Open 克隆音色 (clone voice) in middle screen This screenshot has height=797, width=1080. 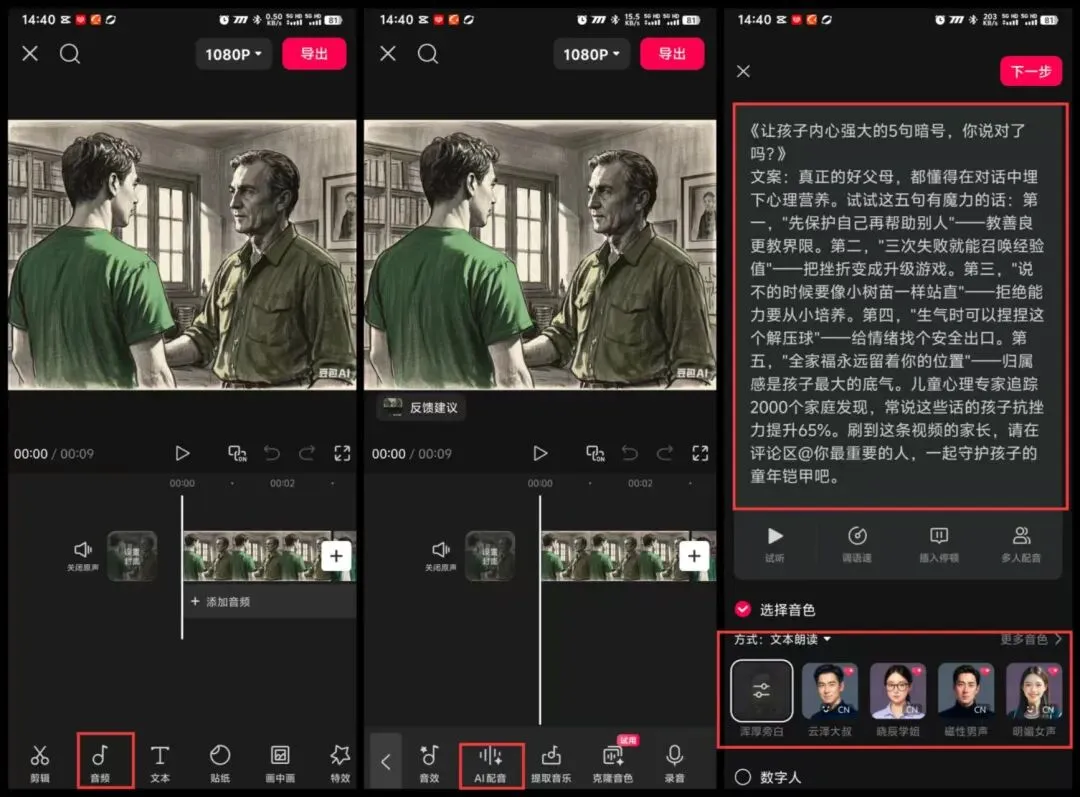[x=612, y=763]
